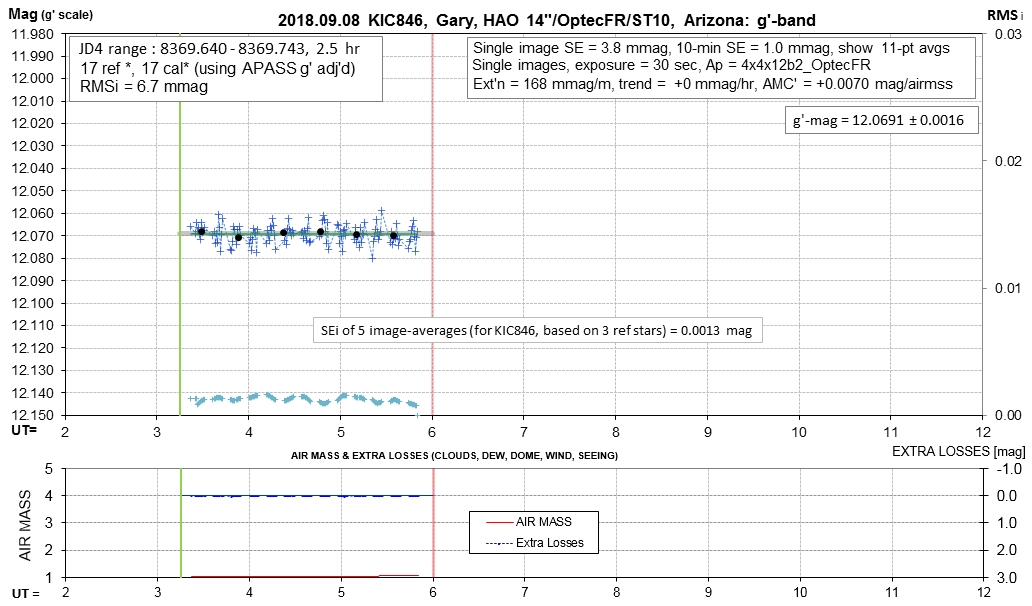This screenshot has height=606, width=1032.
Task: Click the 11.980 tick on magnitude axis
Action: coord(33,34)
